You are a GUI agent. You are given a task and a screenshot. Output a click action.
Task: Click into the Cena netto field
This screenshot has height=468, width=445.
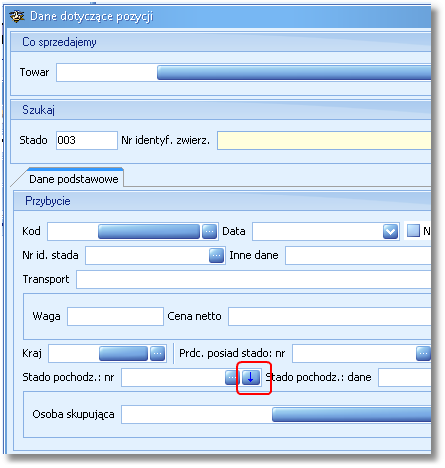click(329, 316)
